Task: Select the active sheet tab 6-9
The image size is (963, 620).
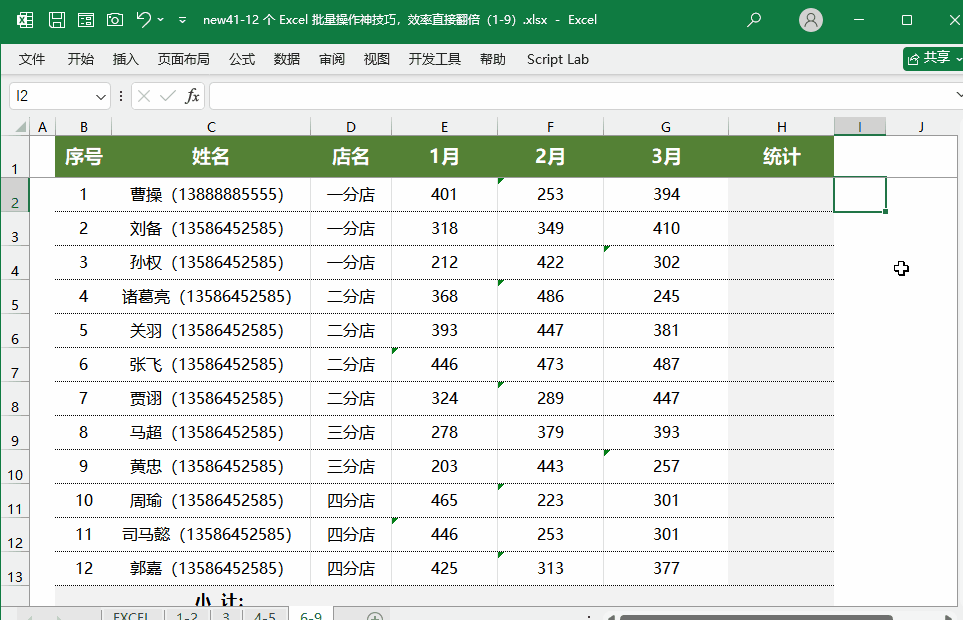Action: pyautogui.click(x=311, y=615)
